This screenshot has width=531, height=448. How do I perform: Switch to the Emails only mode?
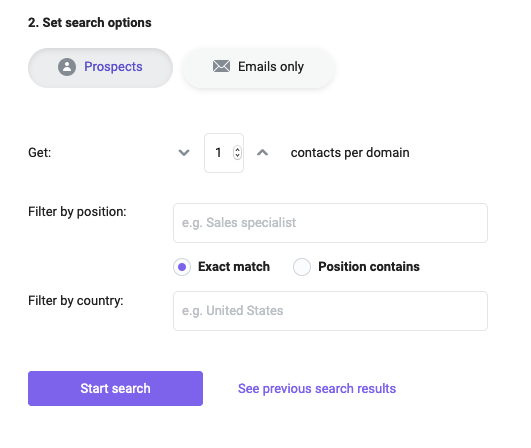(x=258, y=68)
